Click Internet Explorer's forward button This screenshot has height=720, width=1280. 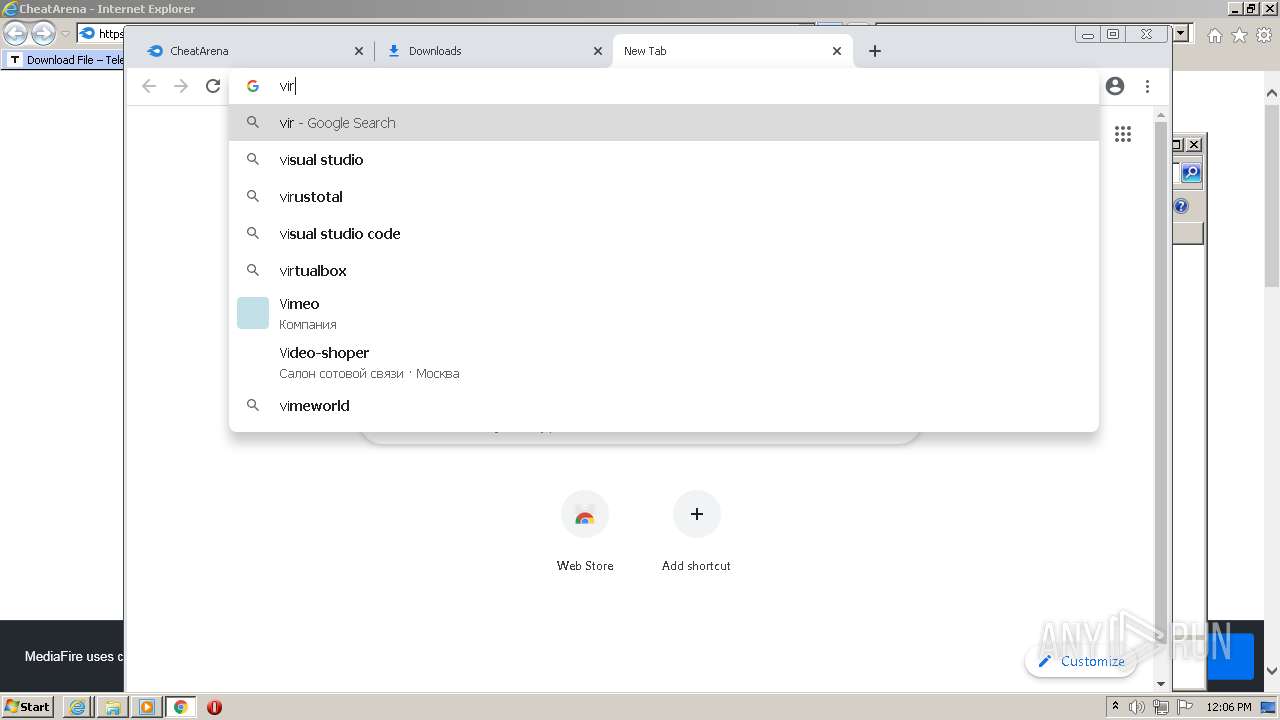tap(43, 34)
